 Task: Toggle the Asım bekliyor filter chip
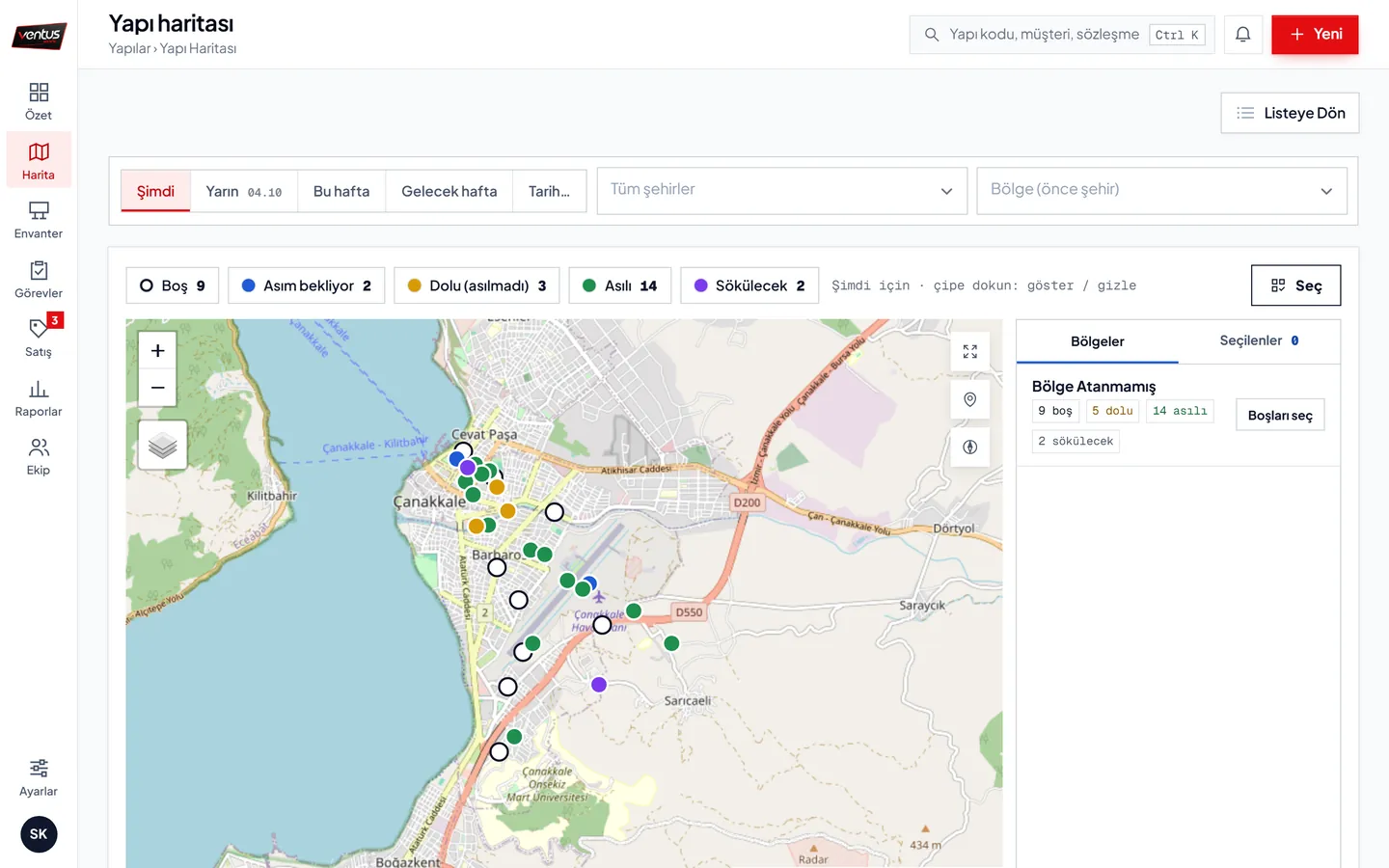tap(307, 285)
